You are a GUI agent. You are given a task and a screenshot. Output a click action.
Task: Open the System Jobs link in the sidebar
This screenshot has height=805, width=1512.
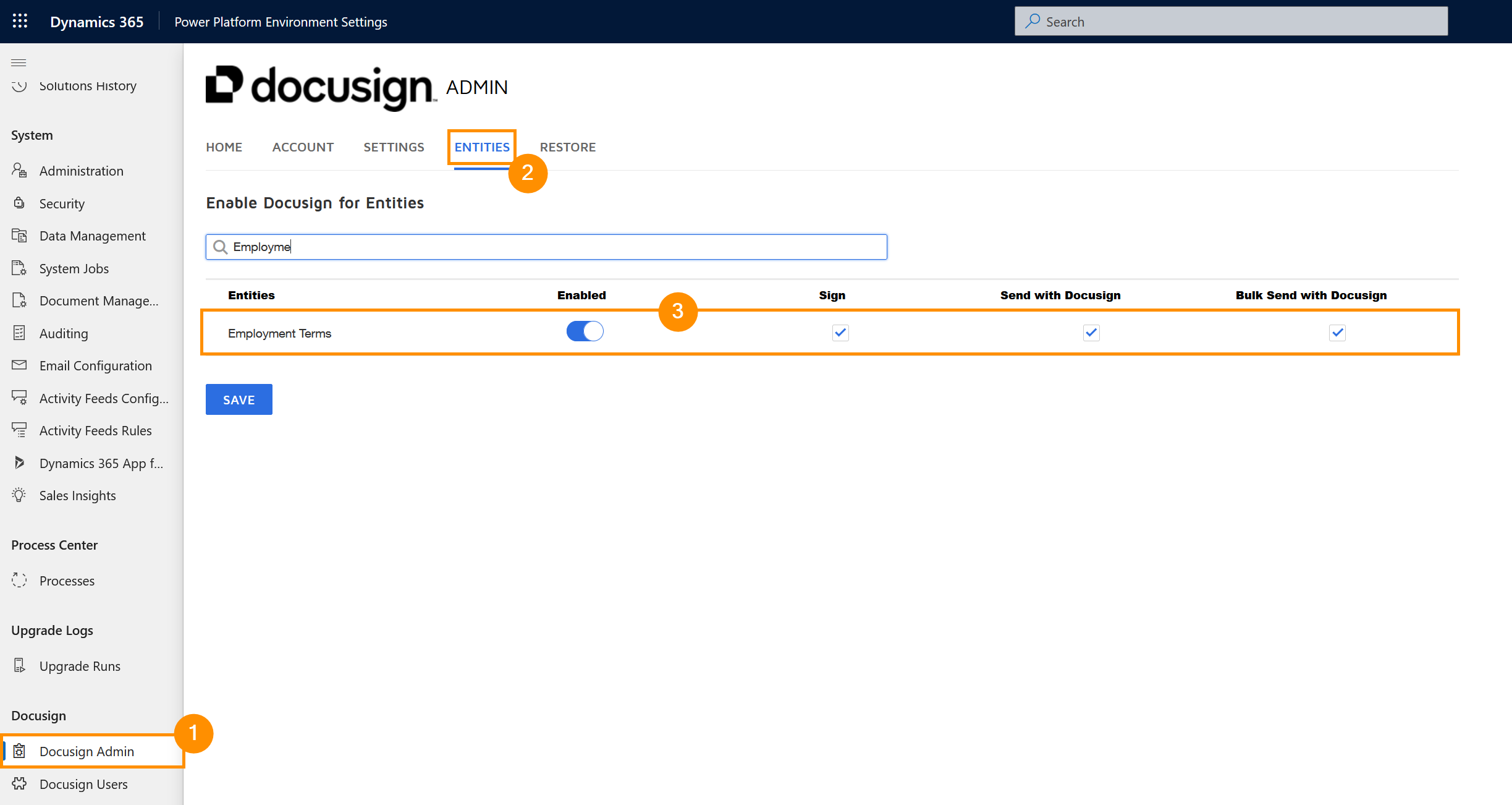74,268
